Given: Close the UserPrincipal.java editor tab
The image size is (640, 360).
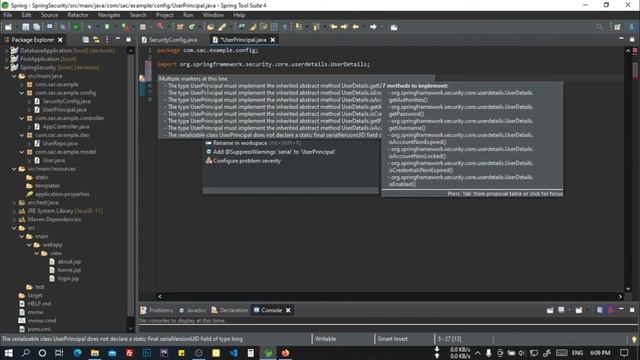Looking at the screenshot, I should (273, 40).
